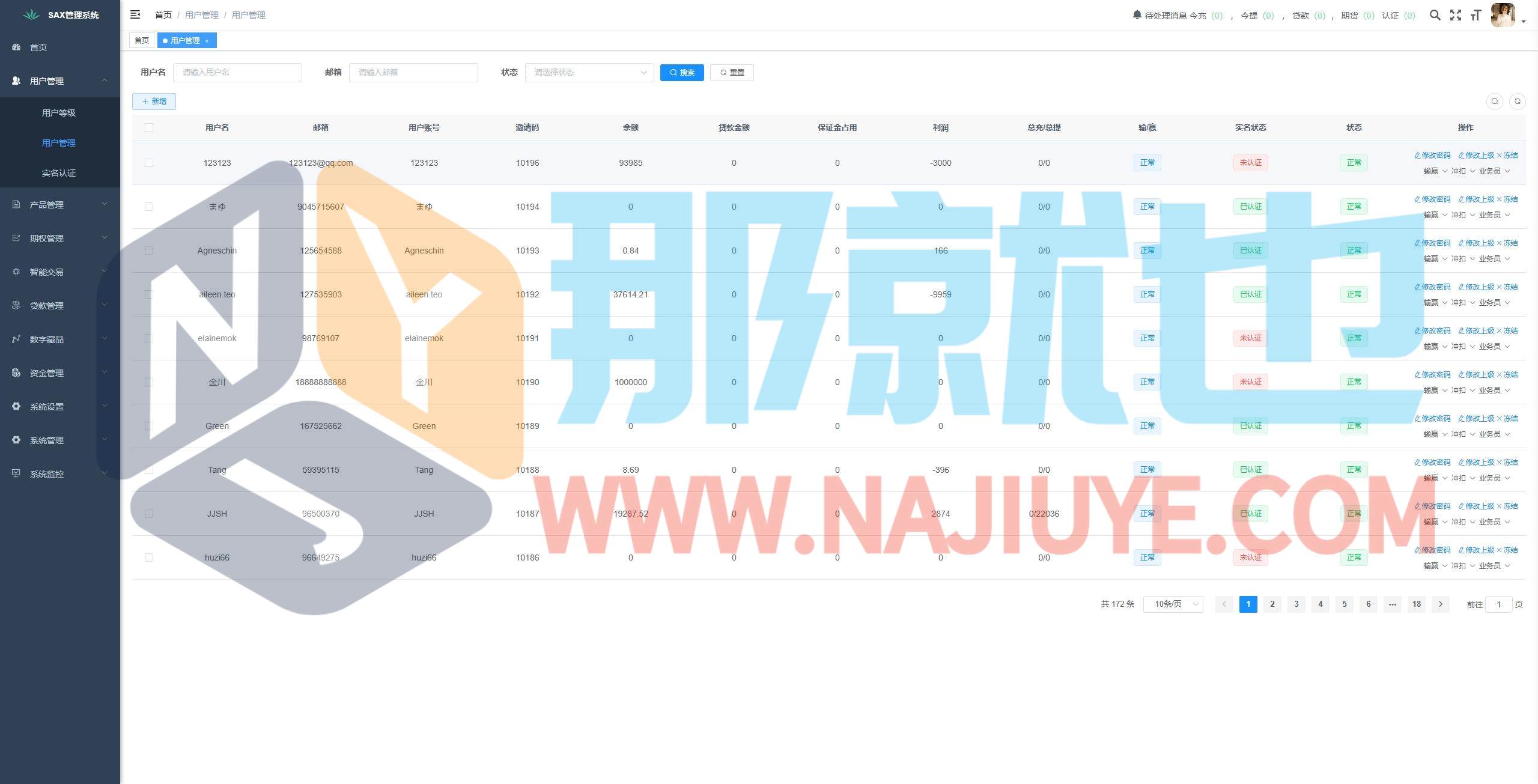Open the 状态 status dropdown filter
The width and height of the screenshot is (1538, 784).
589,72
